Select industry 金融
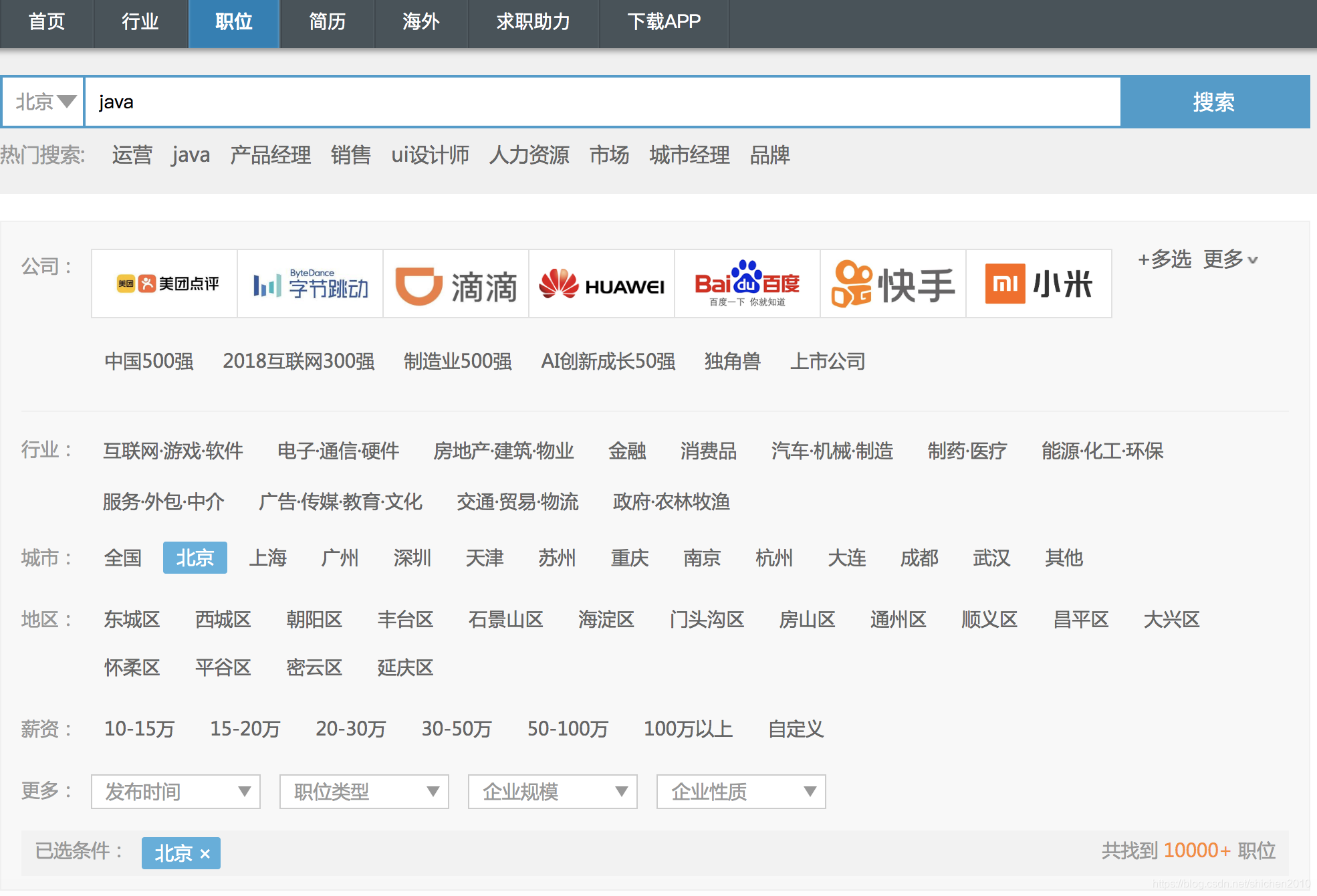The height and width of the screenshot is (896, 1317). [x=627, y=451]
